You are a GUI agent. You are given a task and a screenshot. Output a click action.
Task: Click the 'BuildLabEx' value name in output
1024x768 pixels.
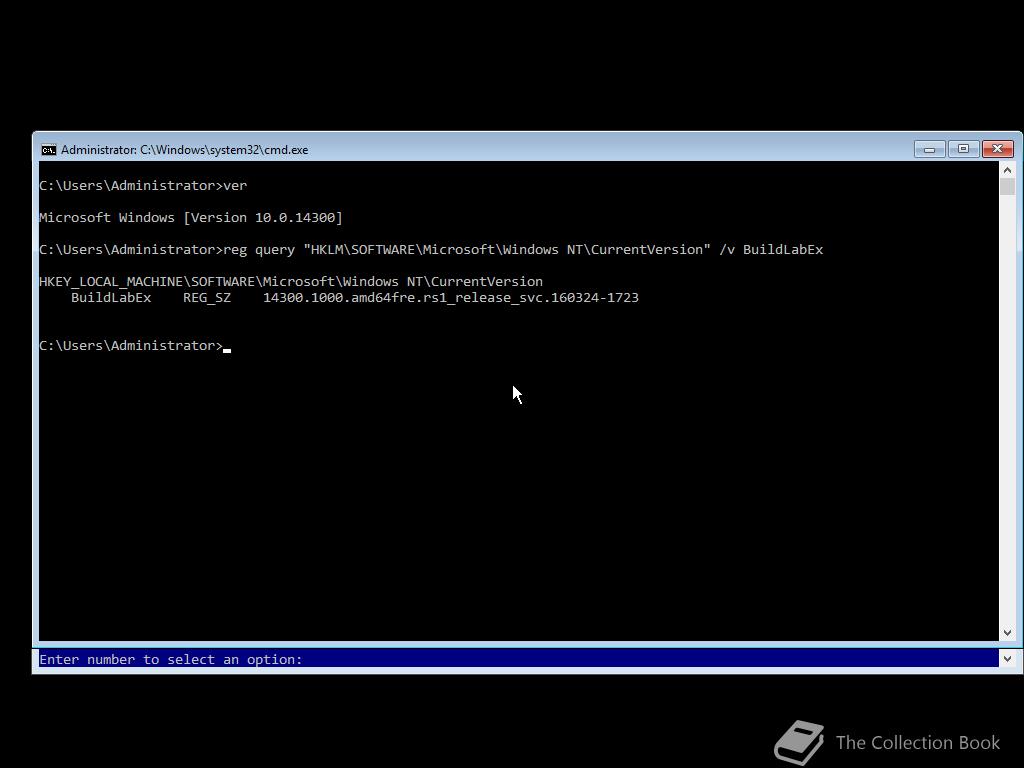click(111, 298)
